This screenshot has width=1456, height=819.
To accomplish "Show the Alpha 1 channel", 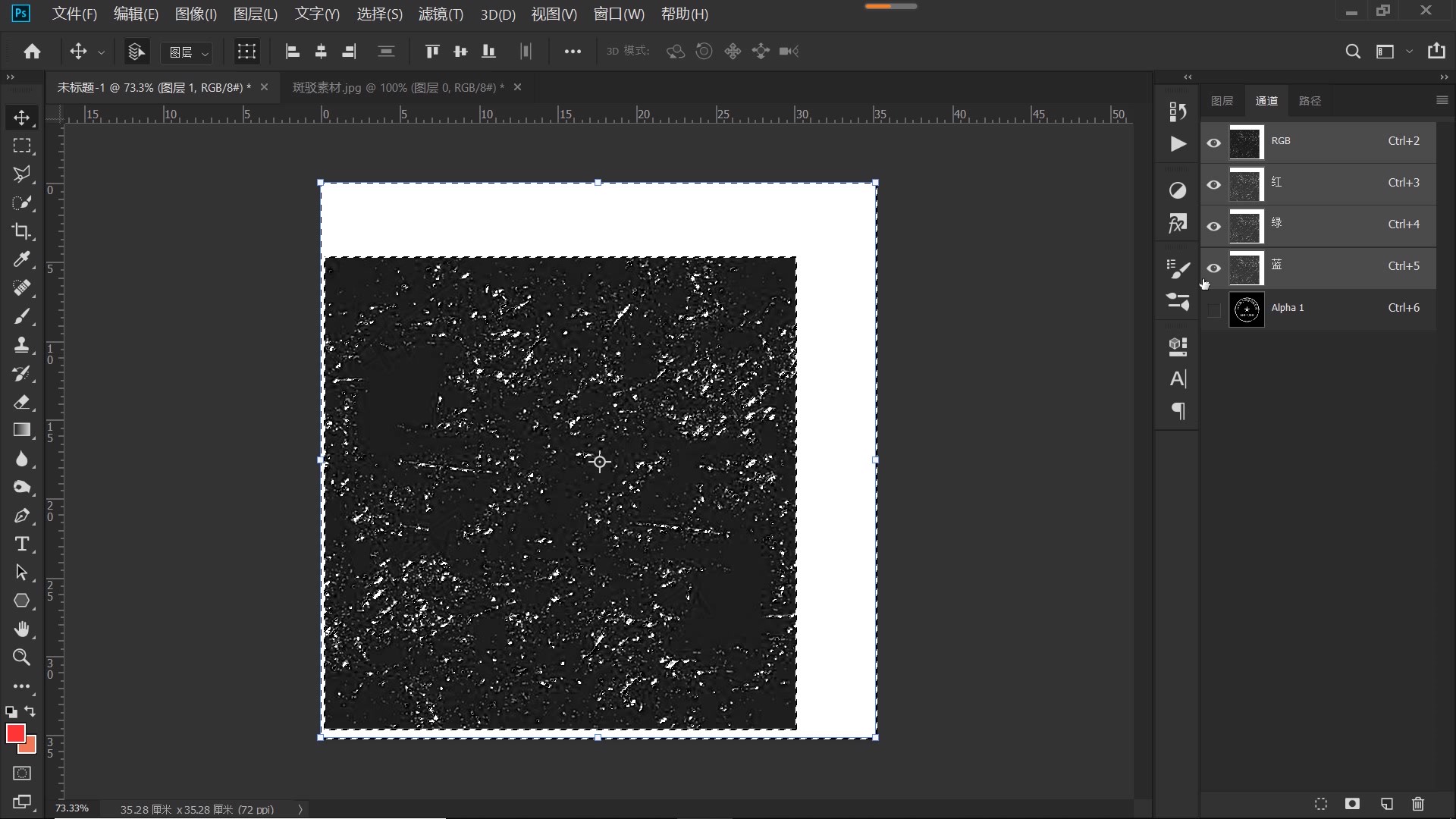I will point(1213,309).
